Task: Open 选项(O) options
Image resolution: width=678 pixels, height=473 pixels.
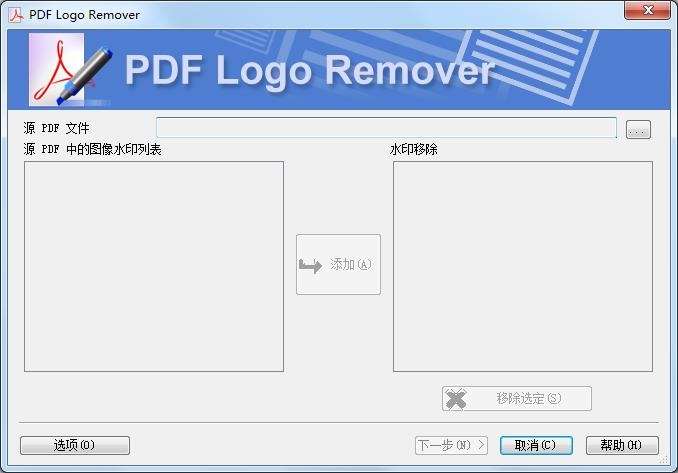Action: (x=75, y=445)
